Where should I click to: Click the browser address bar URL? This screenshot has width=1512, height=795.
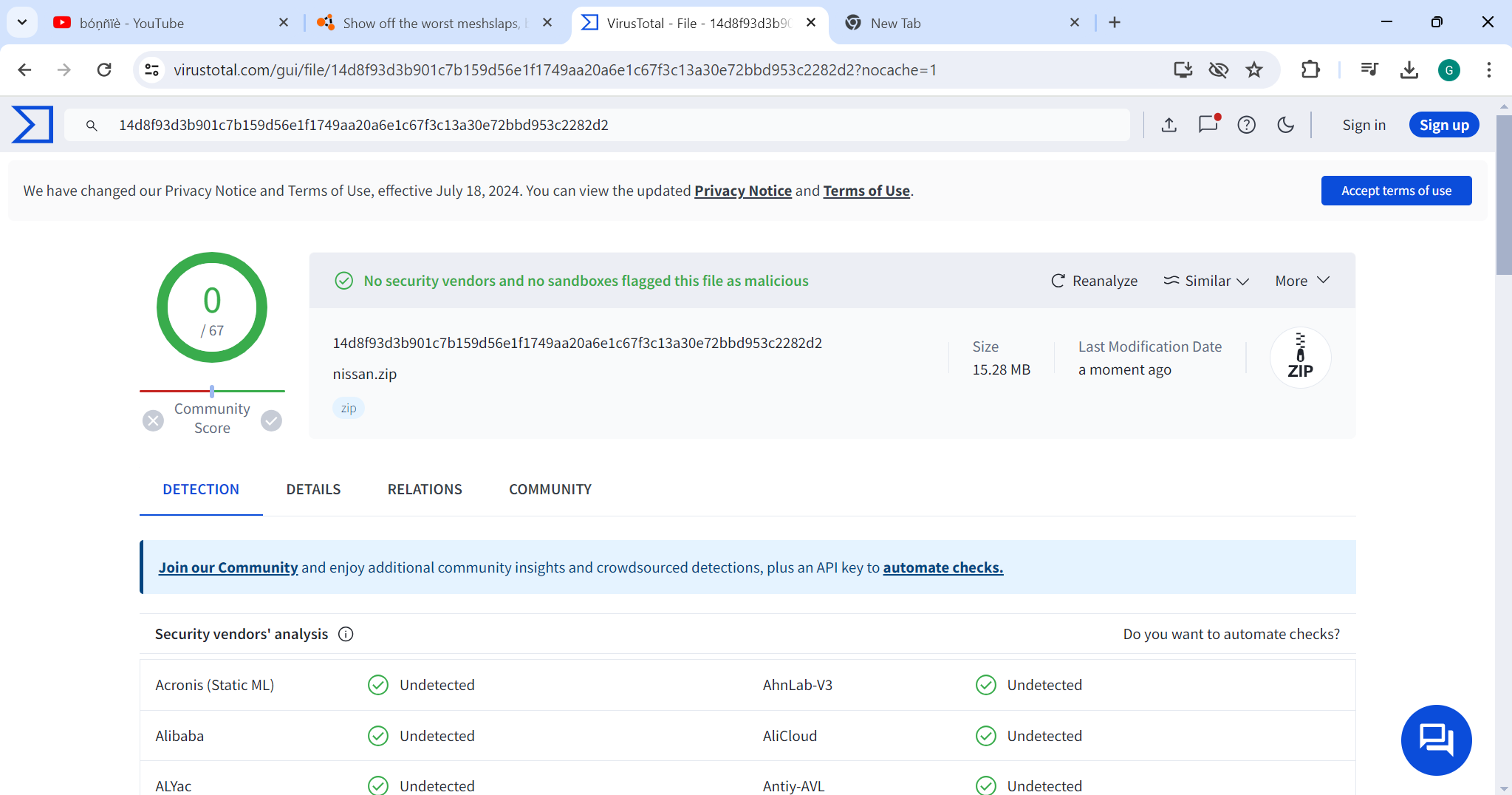pyautogui.click(x=555, y=69)
